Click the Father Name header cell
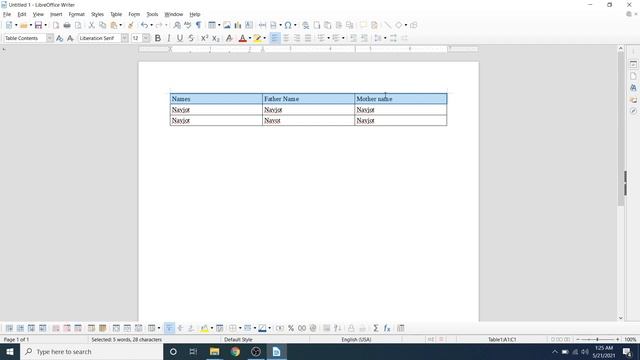640x360 pixels. coord(308,99)
